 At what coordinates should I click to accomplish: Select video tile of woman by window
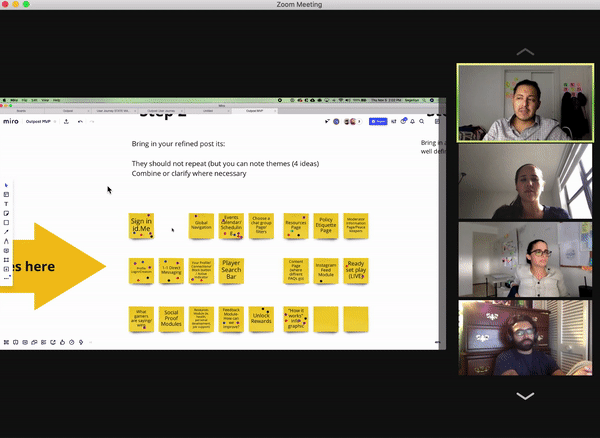tap(525, 181)
